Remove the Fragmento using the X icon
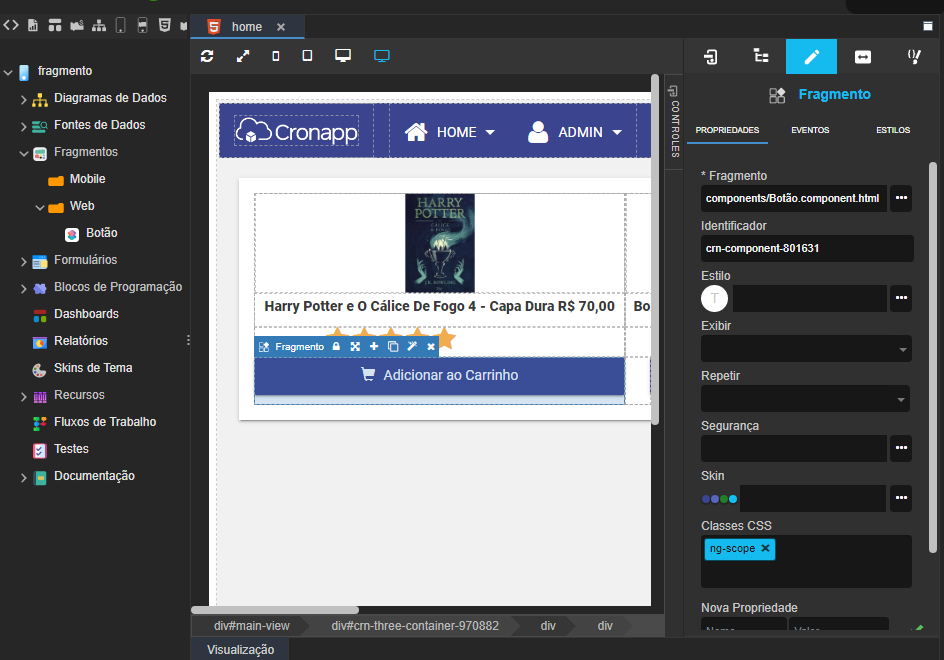Image resolution: width=944 pixels, height=660 pixels. [x=431, y=346]
